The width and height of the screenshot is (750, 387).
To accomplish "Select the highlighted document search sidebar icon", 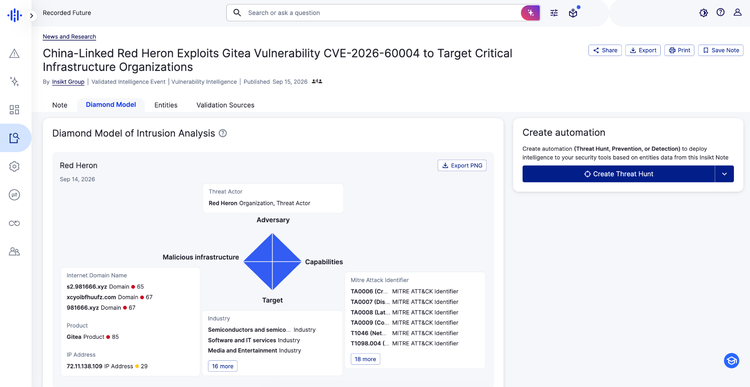I will 14,138.
